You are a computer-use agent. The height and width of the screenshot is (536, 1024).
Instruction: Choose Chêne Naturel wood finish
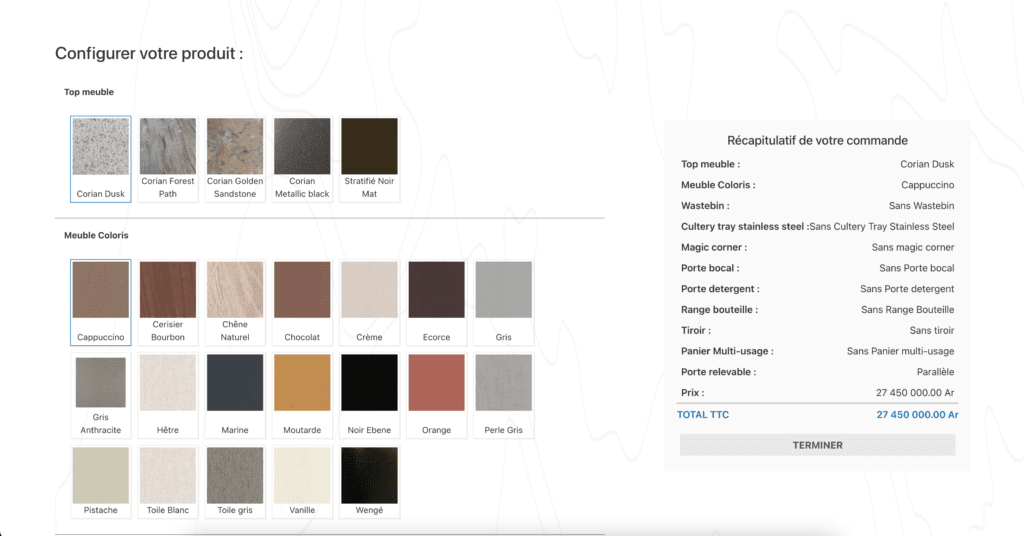pyautogui.click(x=235, y=290)
